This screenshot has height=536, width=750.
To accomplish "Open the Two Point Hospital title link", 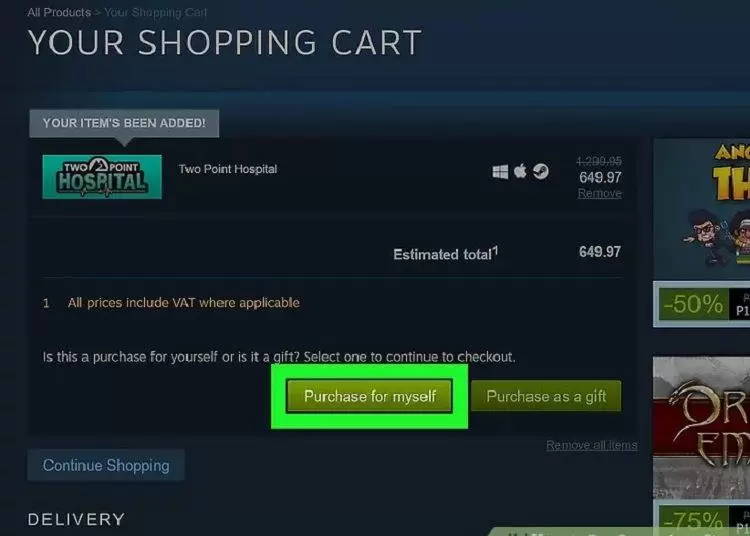I will click(228, 169).
